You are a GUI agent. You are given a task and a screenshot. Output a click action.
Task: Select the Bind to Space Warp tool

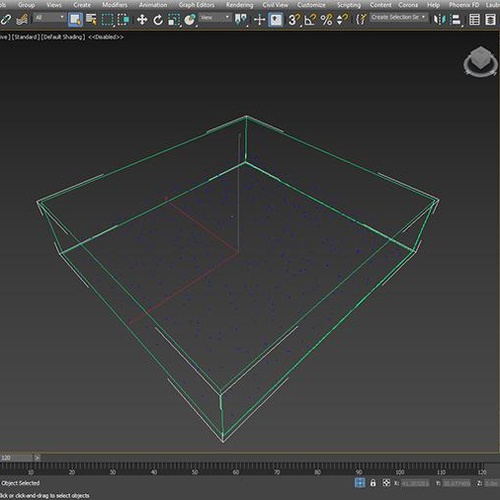point(22,20)
